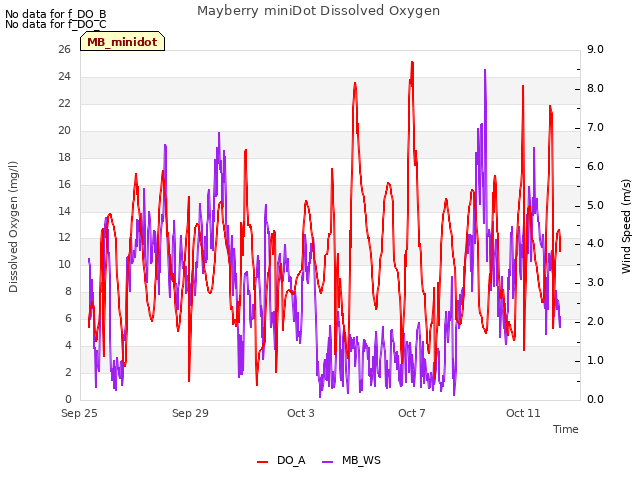Click the tallest purple wind speed spike
This screenshot has height=480, width=640.
click(485, 70)
